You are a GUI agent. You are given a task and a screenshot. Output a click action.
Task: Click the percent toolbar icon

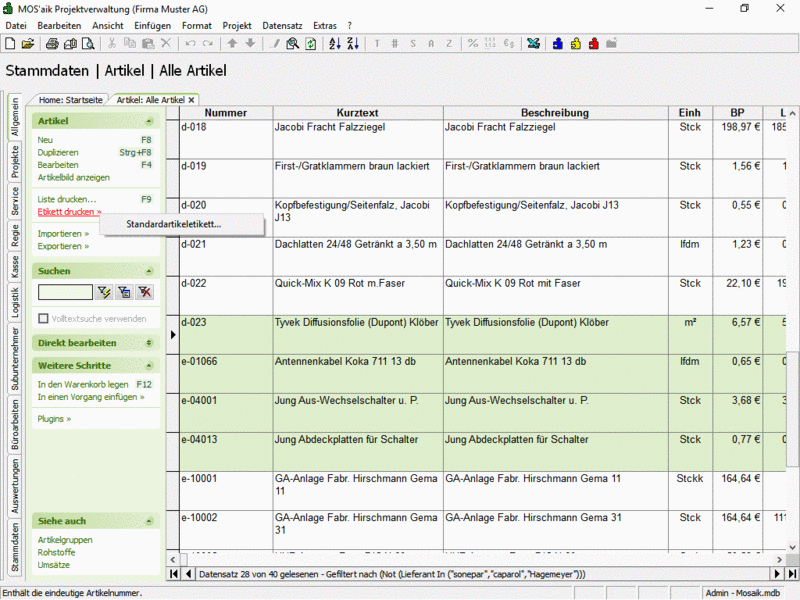coord(473,43)
